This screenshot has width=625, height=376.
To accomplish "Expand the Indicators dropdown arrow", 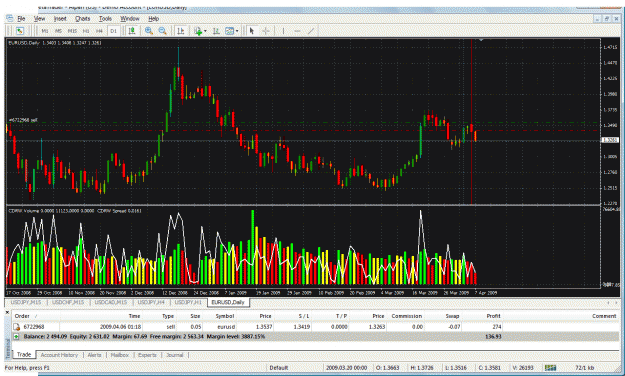I will pyautogui.click(x=205, y=31).
